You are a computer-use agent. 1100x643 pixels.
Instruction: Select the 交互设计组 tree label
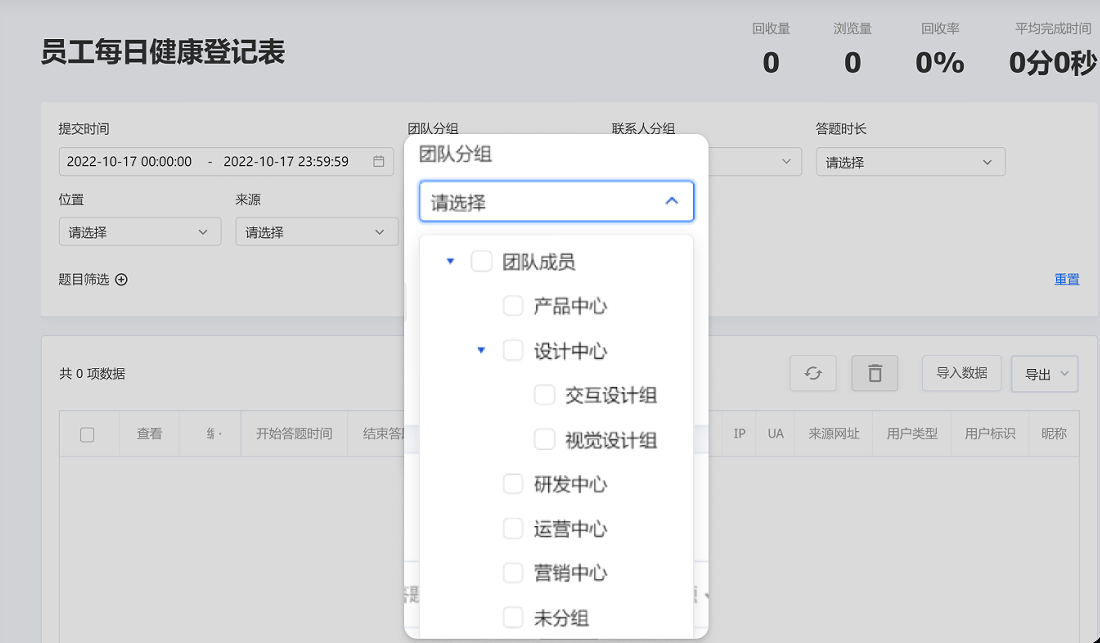point(610,395)
